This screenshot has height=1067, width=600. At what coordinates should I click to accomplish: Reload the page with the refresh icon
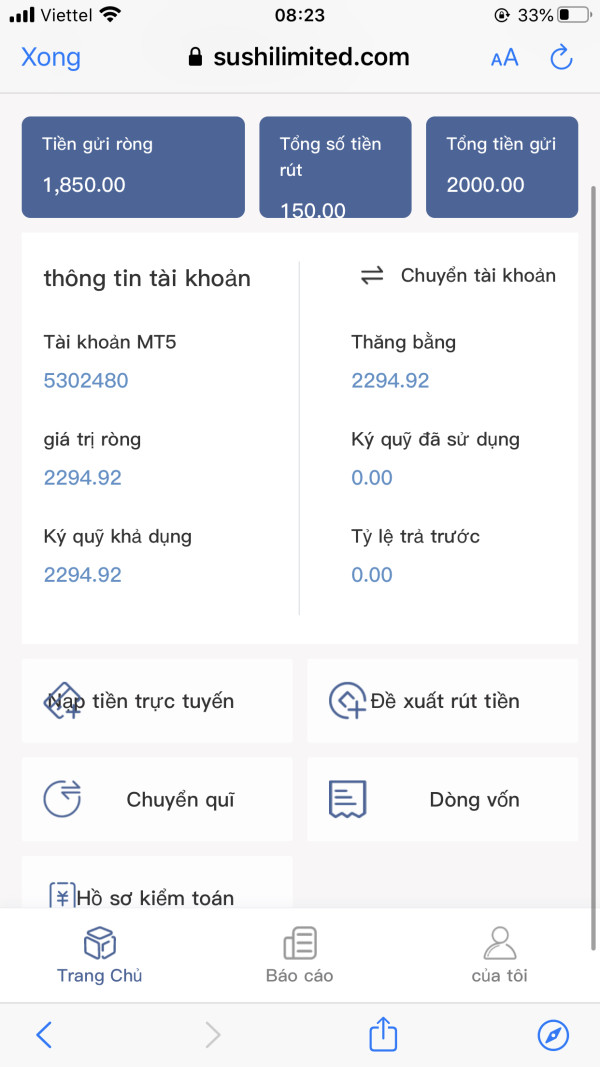click(x=561, y=57)
